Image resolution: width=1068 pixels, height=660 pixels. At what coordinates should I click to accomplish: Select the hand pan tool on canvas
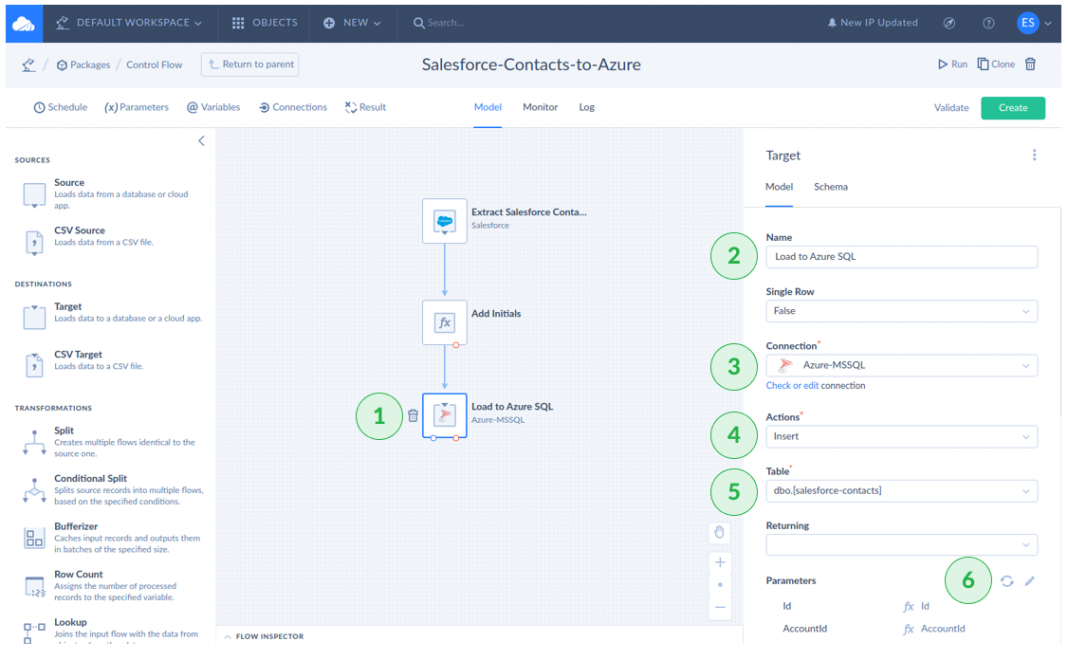720,533
